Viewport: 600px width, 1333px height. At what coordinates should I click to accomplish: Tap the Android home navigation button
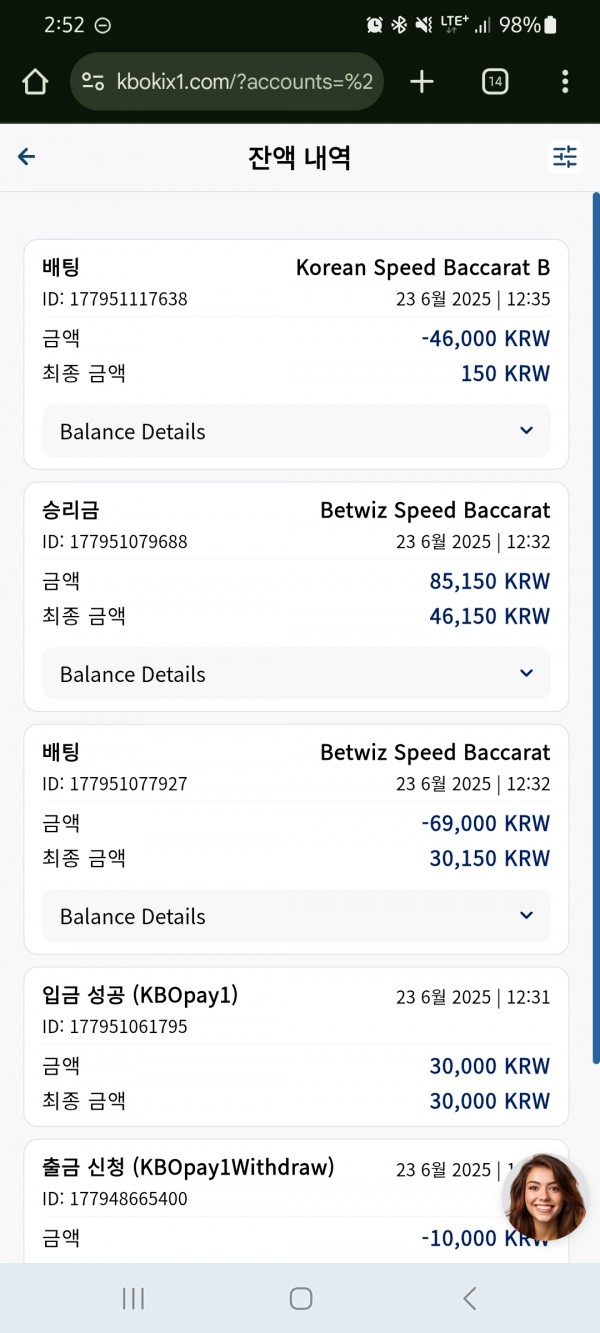point(300,1298)
